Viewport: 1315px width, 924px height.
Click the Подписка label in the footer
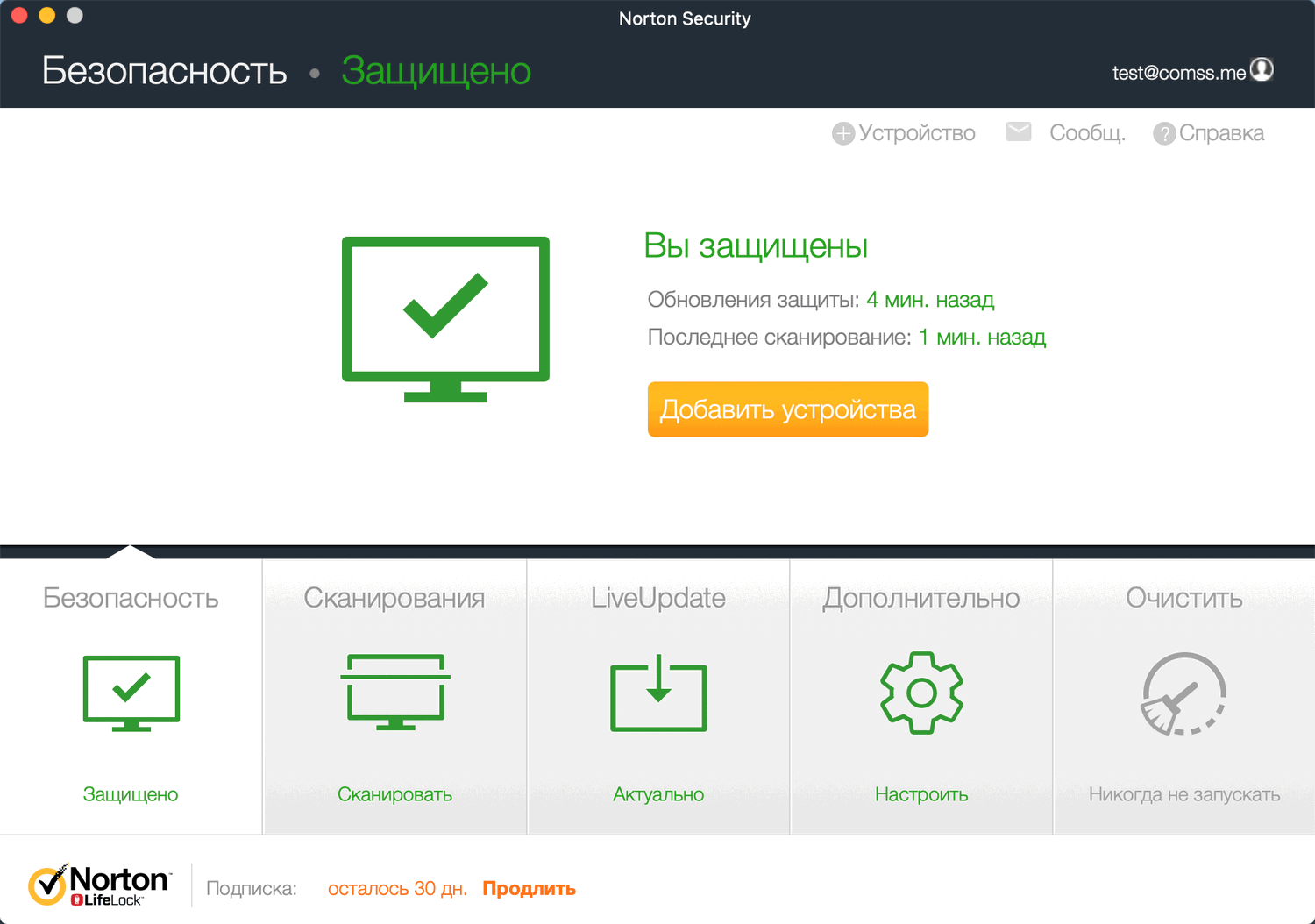pyautogui.click(x=252, y=889)
